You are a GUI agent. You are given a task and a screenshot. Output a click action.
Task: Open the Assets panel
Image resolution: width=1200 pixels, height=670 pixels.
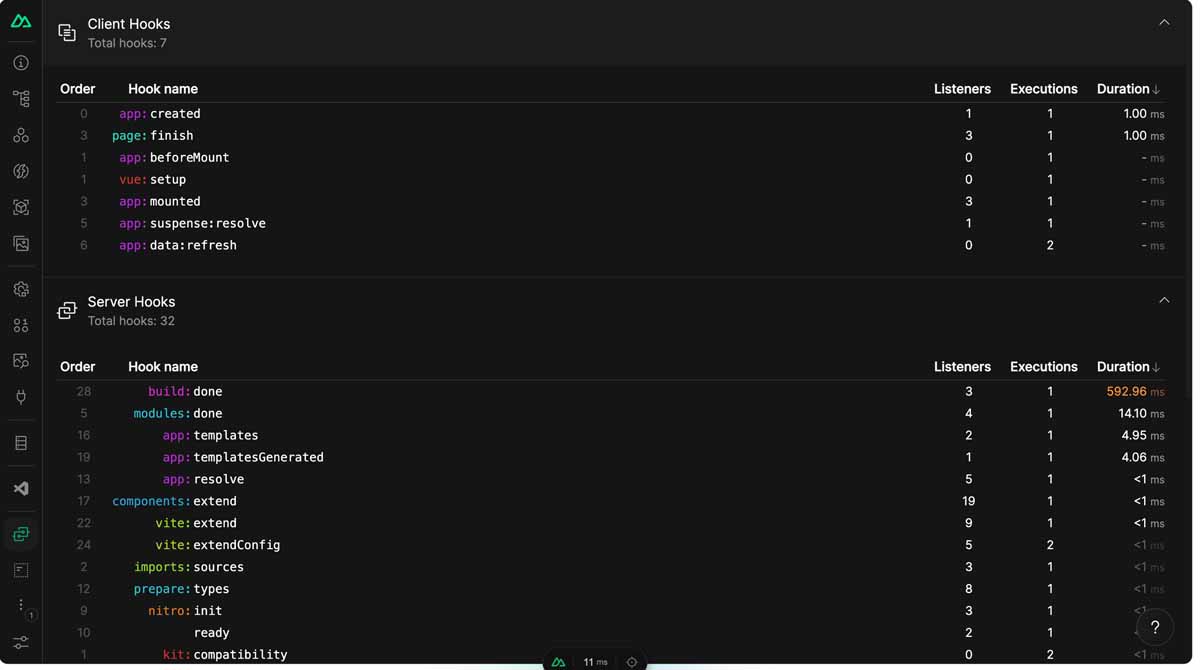click(x=20, y=243)
